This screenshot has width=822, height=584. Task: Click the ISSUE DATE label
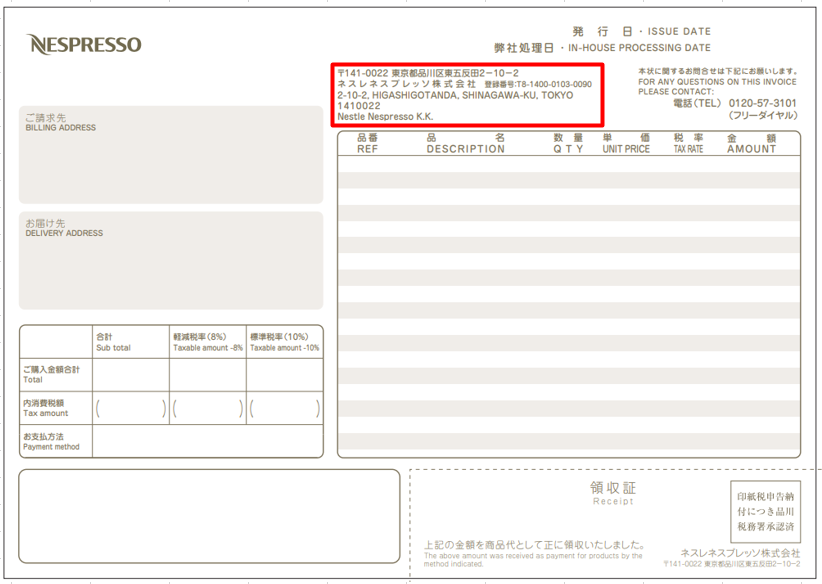coord(679,31)
